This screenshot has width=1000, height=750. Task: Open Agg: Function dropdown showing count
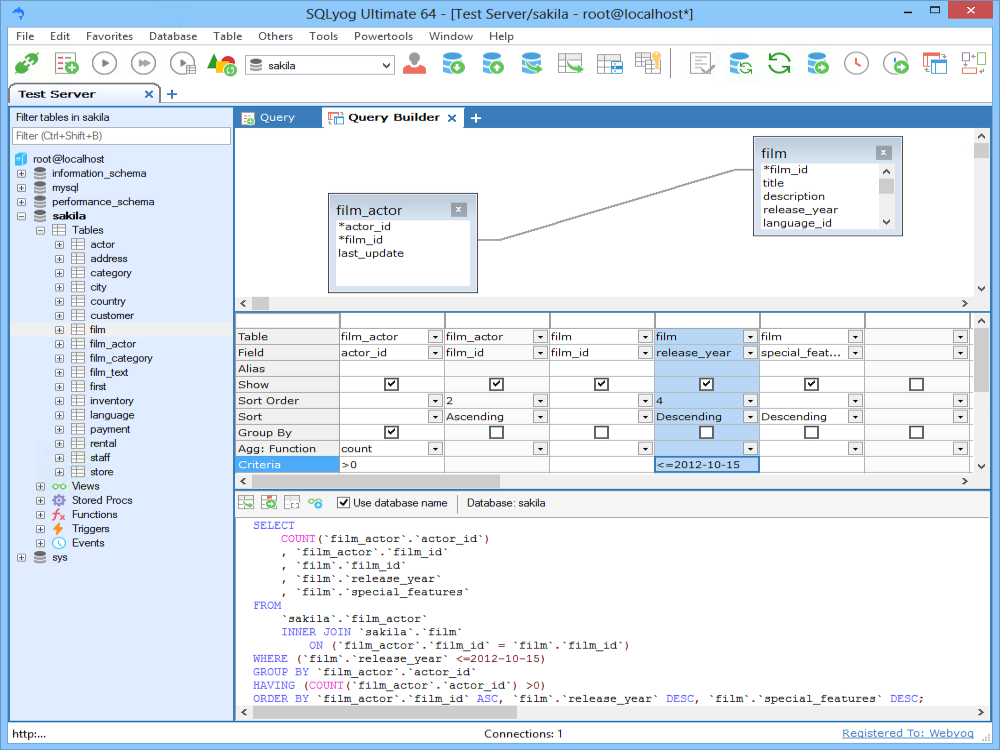[x=434, y=449]
